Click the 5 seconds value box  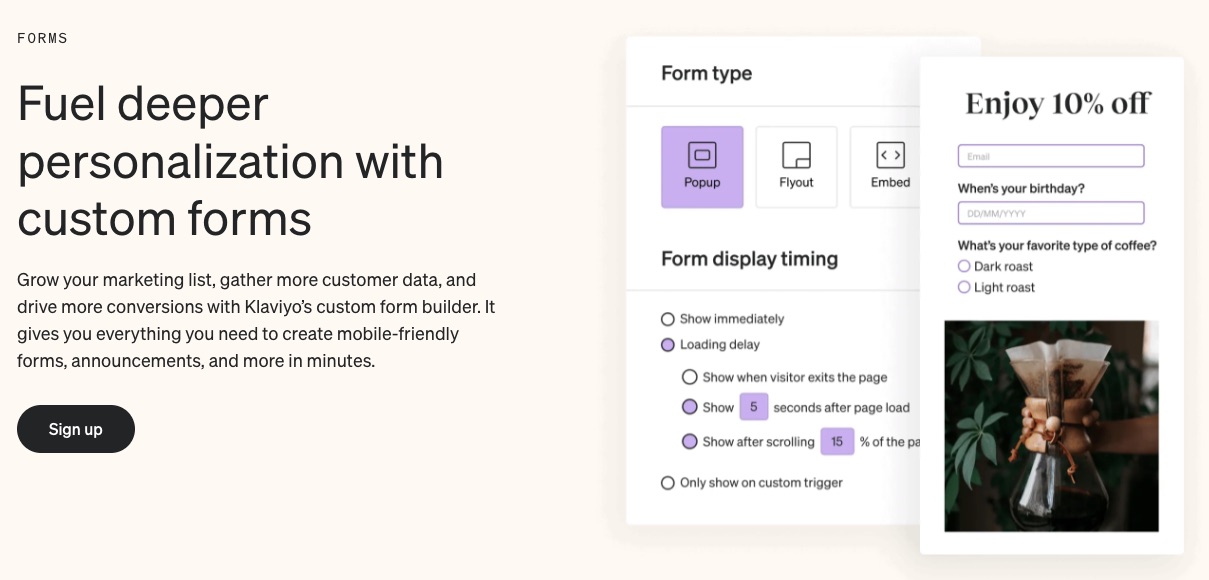pos(754,407)
